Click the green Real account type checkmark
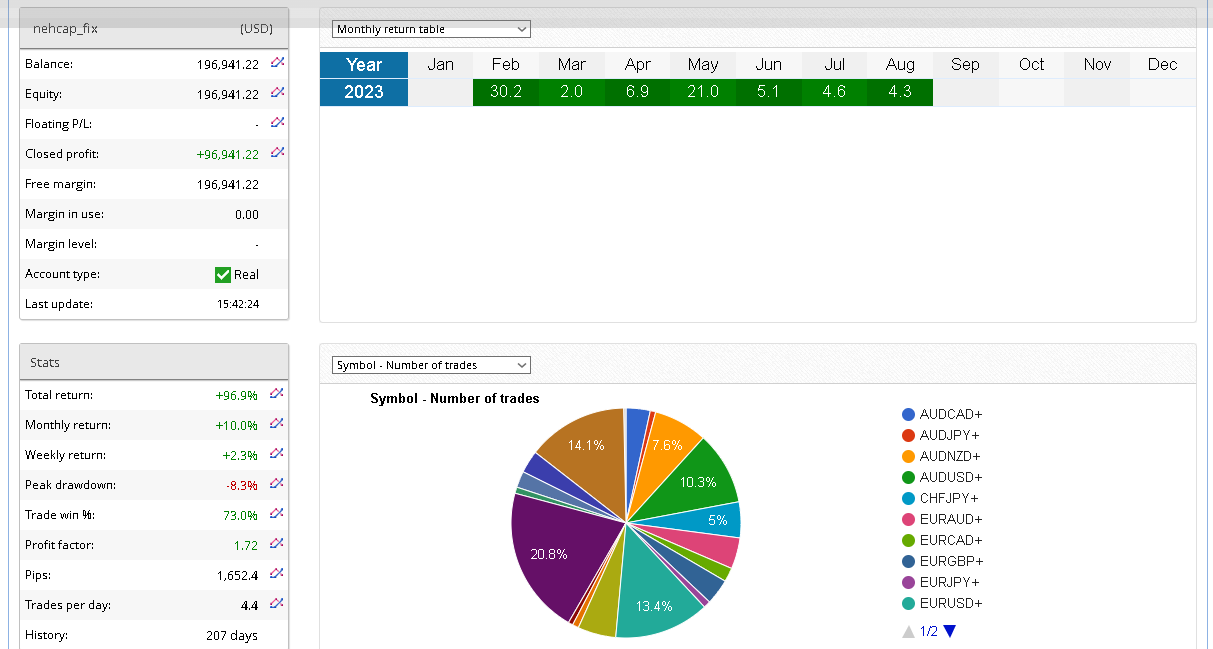 click(223, 274)
